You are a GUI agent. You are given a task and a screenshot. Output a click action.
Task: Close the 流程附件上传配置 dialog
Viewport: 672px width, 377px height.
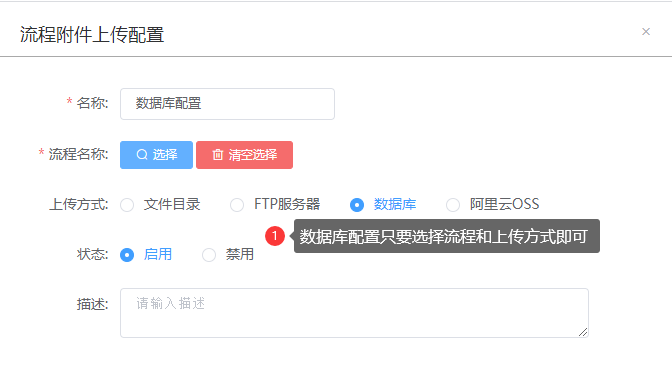tap(646, 32)
